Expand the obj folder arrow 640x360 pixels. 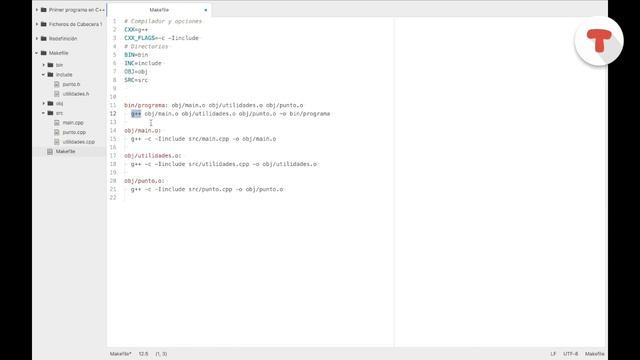click(44, 103)
